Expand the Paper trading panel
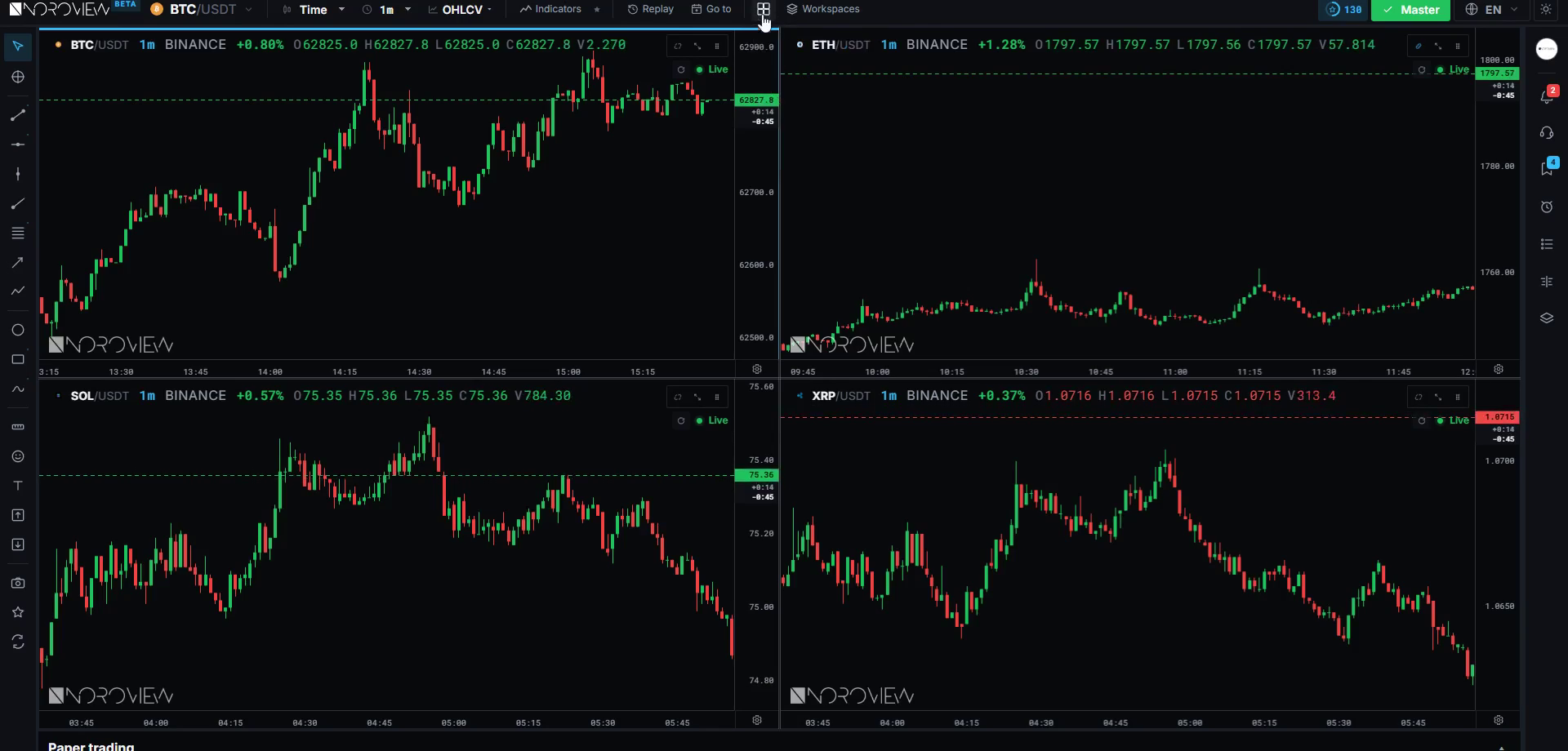 click(1501, 747)
